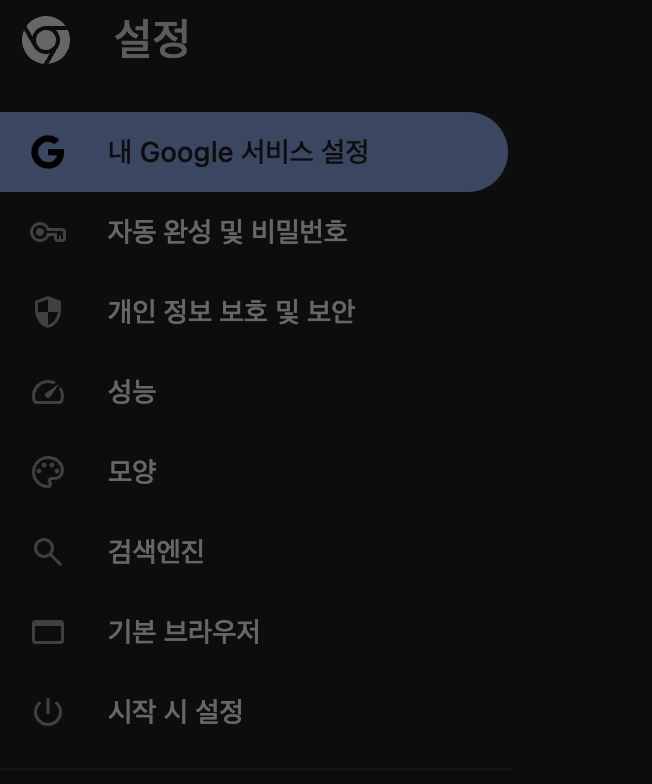Click the browser window icon

48,632
